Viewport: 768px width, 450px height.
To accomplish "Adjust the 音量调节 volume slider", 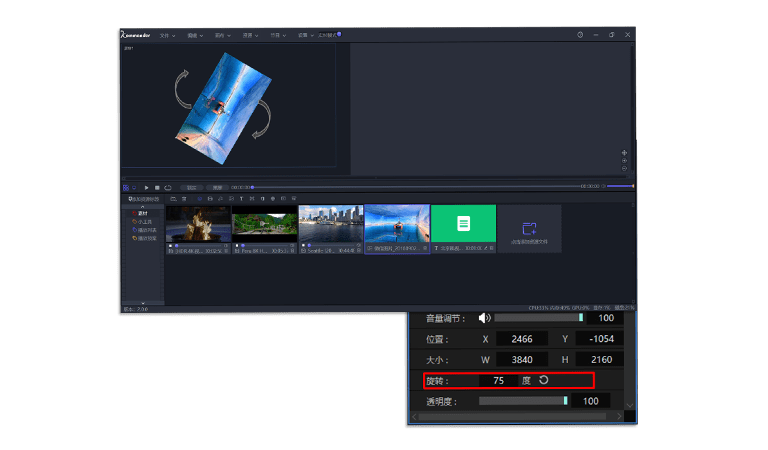I will coord(538,318).
